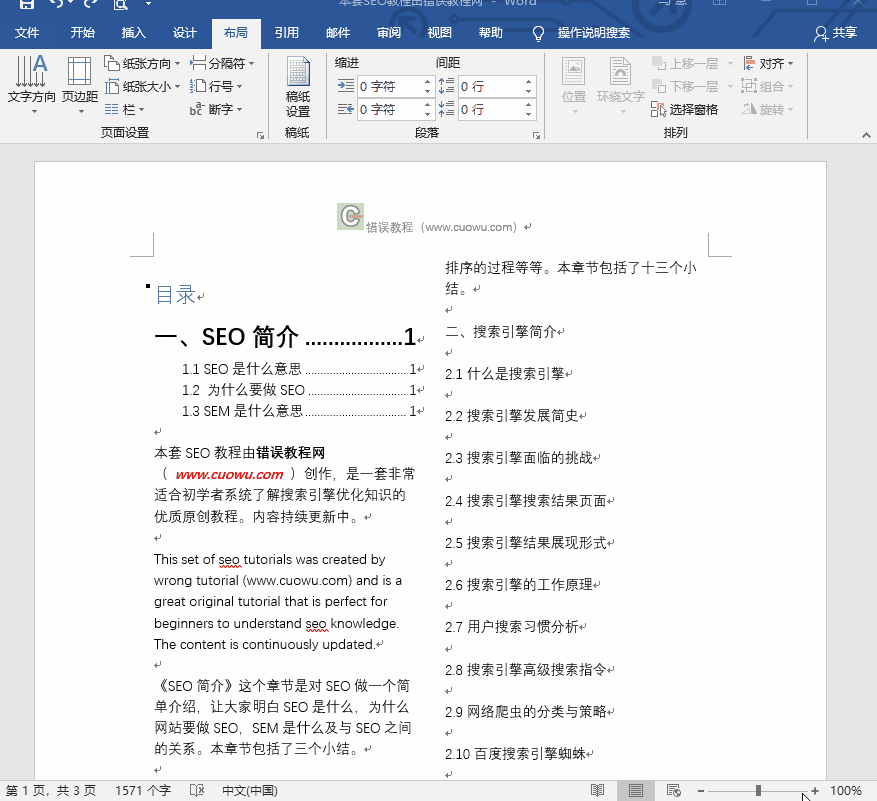Open the Breaks (分隔符) dropdown
Viewport: 877px width, 801px height.
pyautogui.click(x=222, y=63)
